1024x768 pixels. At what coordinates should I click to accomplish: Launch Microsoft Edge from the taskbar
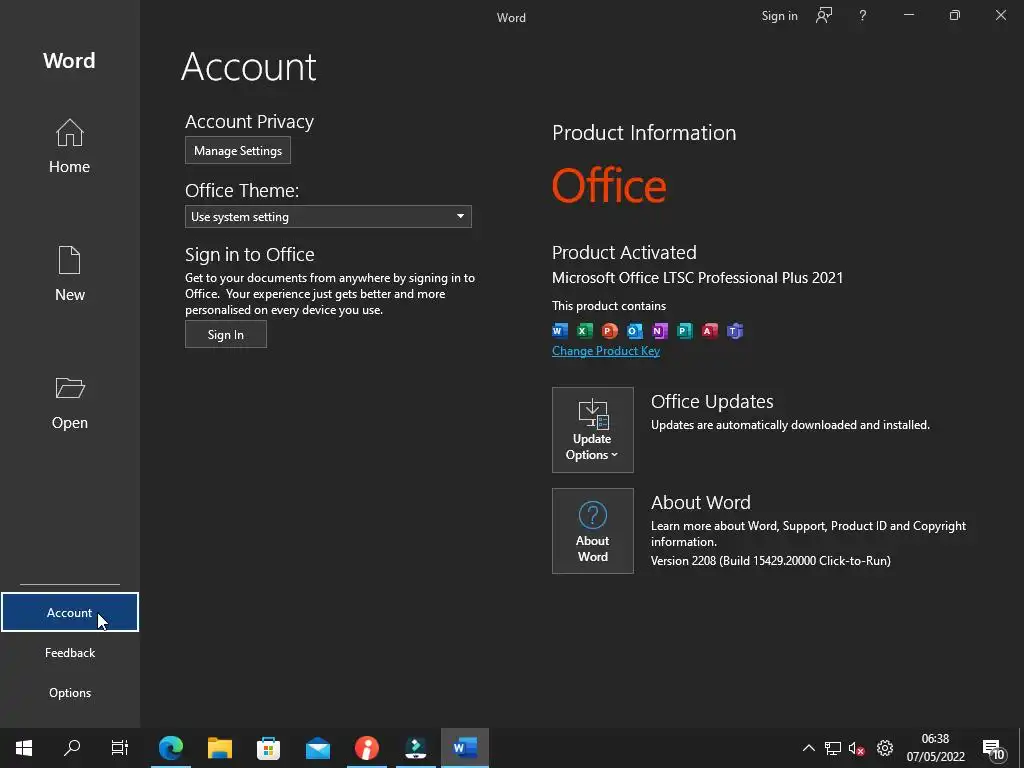pos(170,748)
